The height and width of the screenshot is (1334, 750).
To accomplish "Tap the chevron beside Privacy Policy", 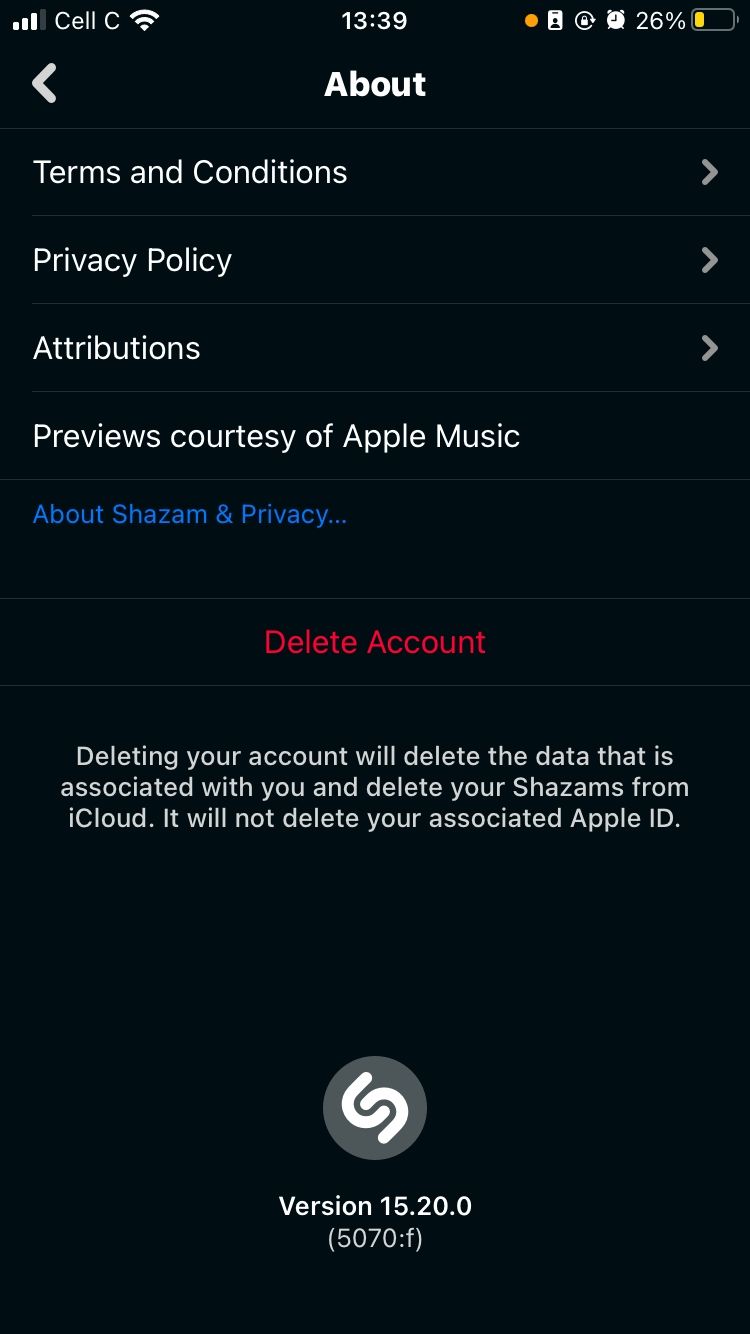I will point(709,260).
